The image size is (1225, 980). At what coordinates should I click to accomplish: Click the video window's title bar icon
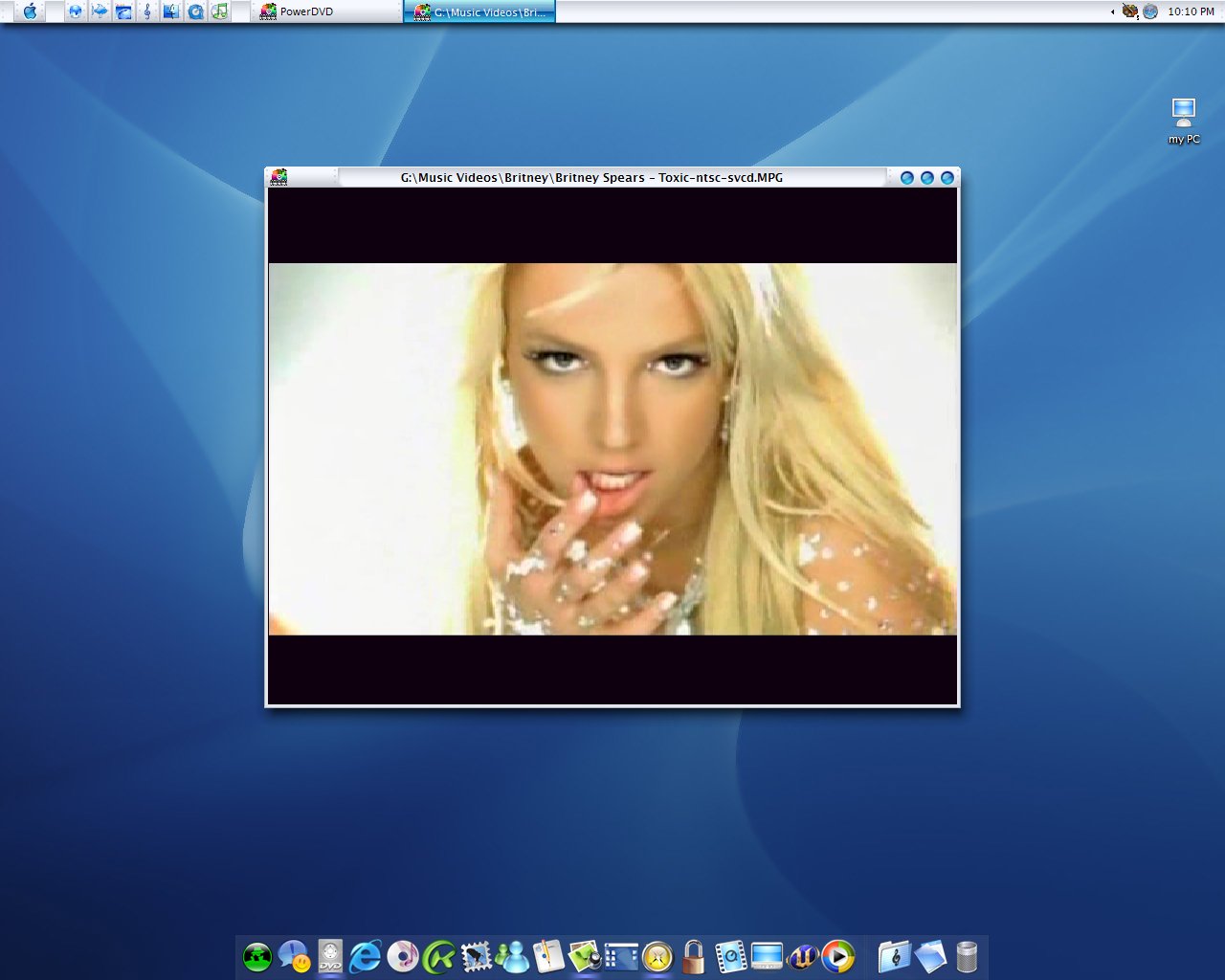278,177
